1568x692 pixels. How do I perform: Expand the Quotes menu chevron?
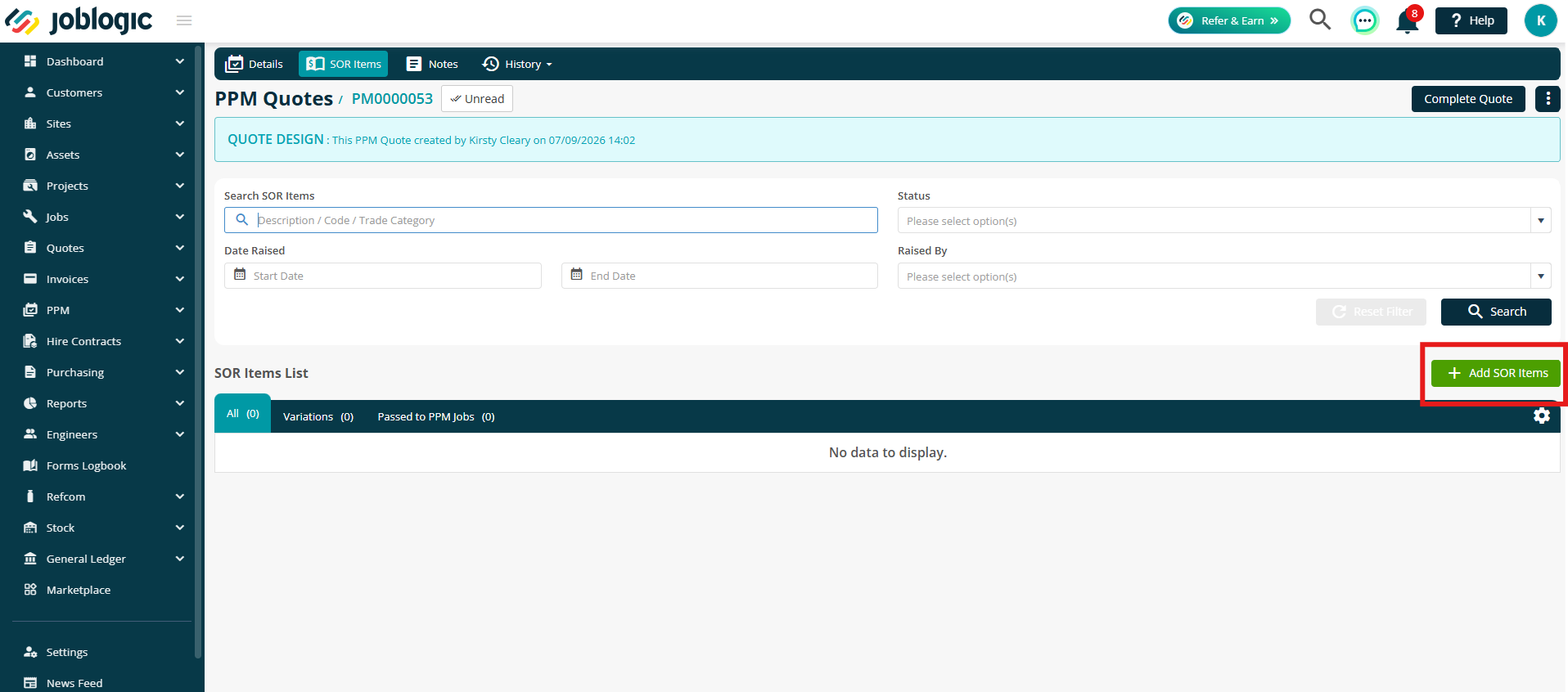coord(180,248)
